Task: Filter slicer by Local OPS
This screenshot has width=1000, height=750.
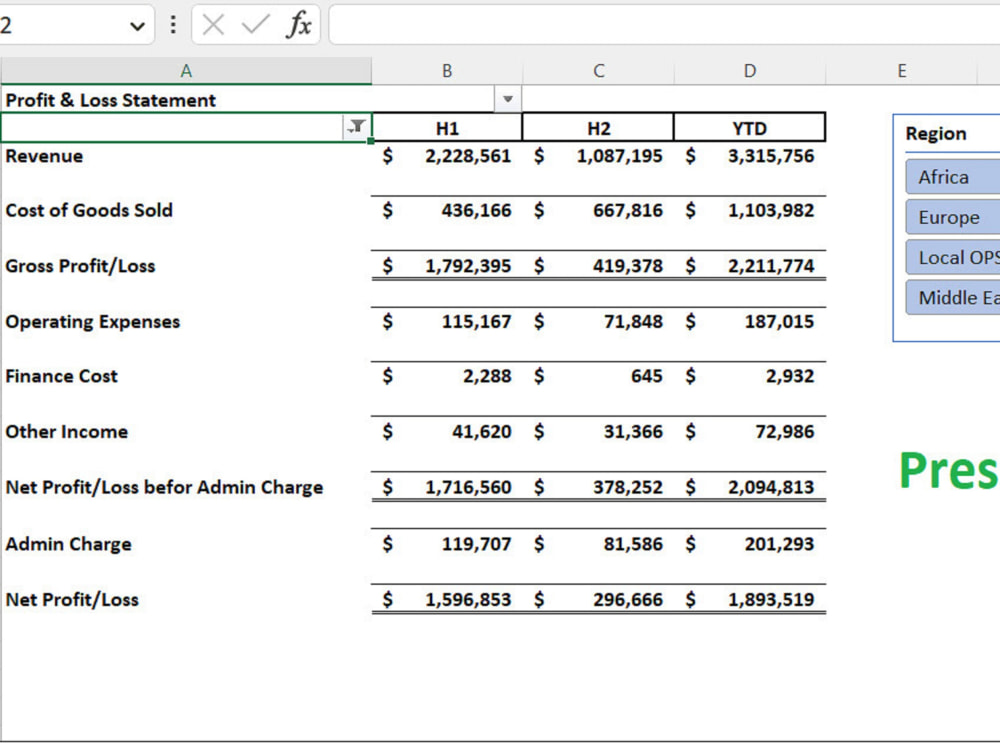Action: click(x=952, y=258)
